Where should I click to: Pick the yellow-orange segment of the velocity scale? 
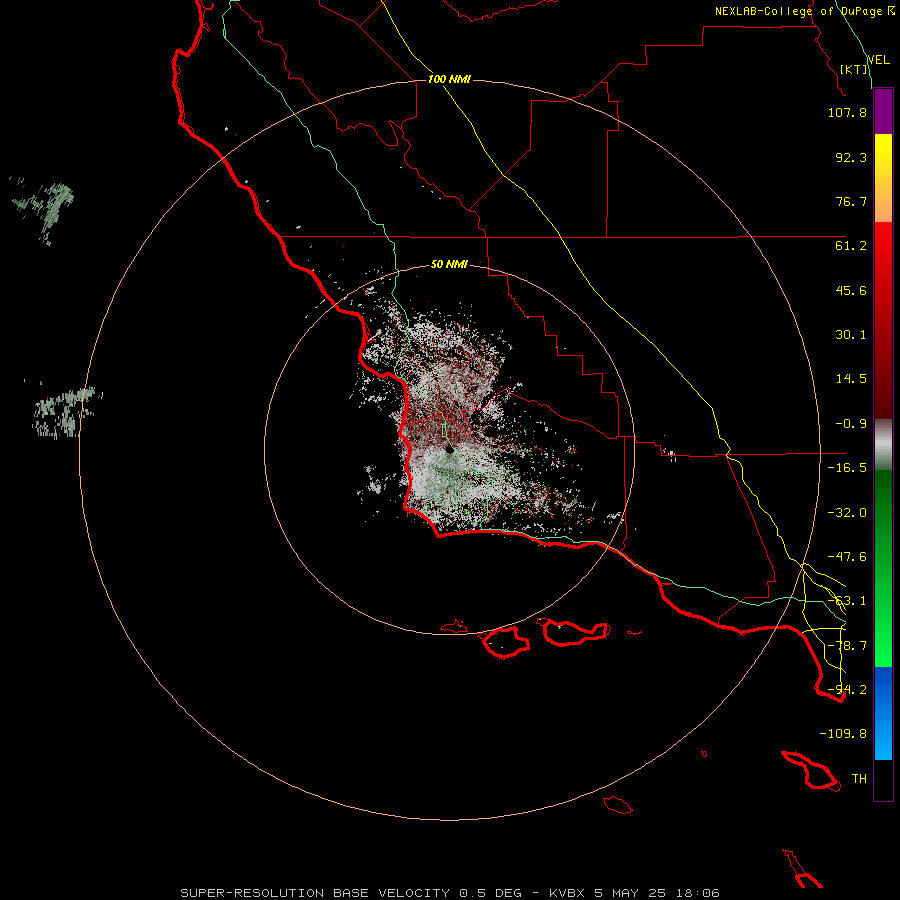pyautogui.click(x=883, y=178)
